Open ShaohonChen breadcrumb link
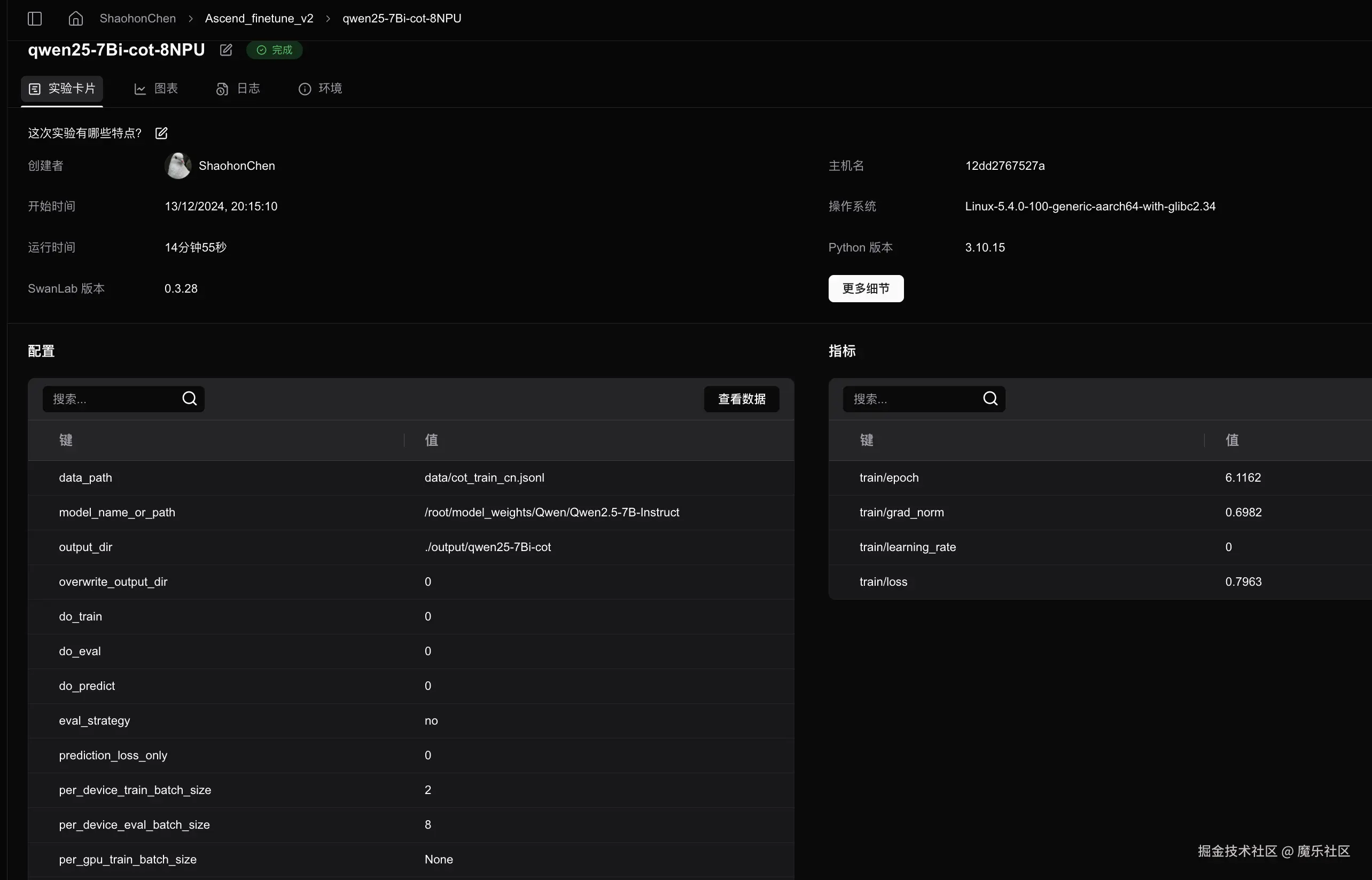 click(x=138, y=18)
